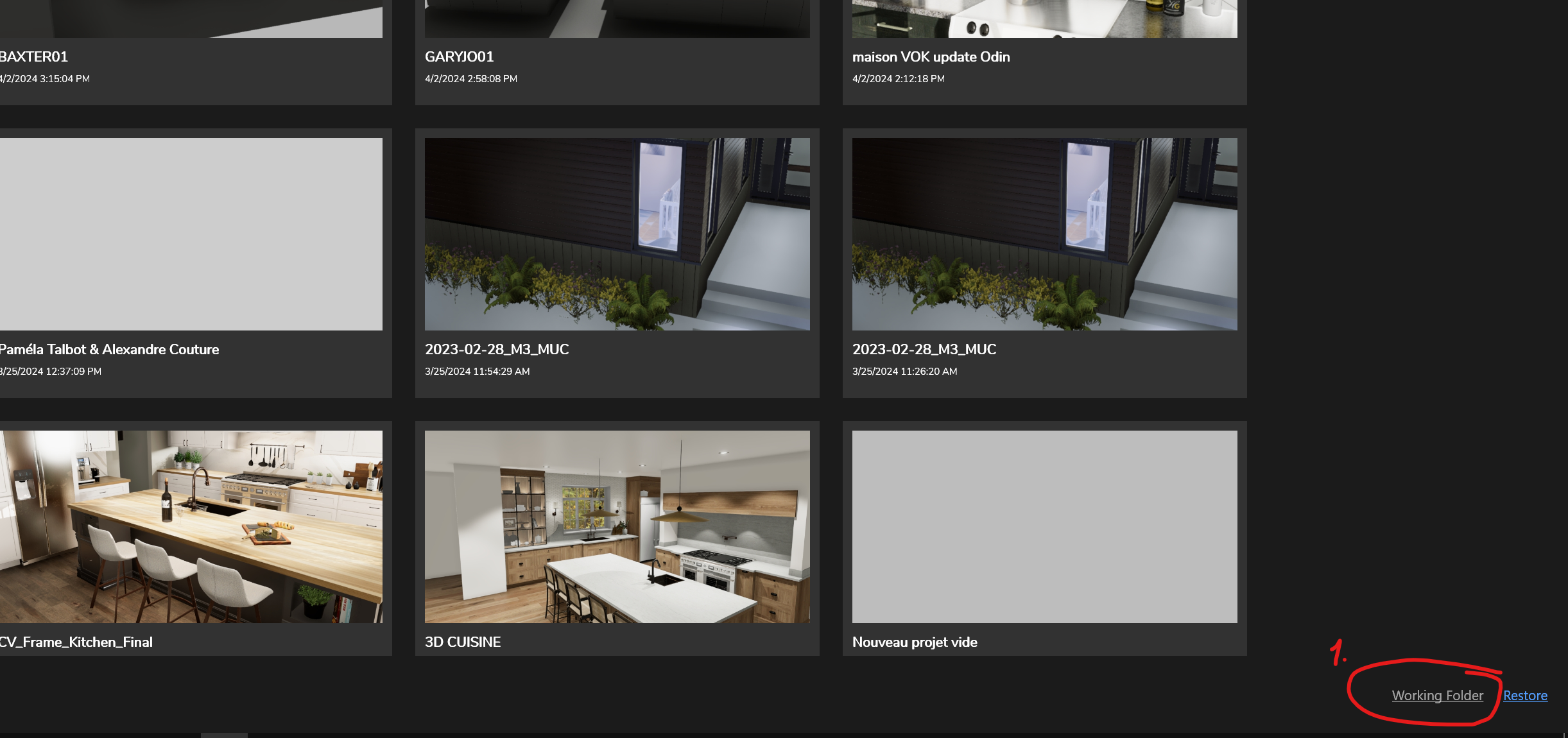Click the 4/2/2024 2:58:08 PM timestamp
The width and height of the screenshot is (1568, 738).
click(470, 78)
